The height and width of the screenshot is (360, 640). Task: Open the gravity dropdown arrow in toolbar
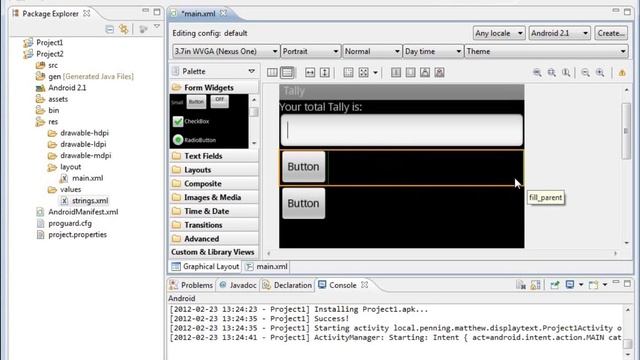(x=375, y=73)
